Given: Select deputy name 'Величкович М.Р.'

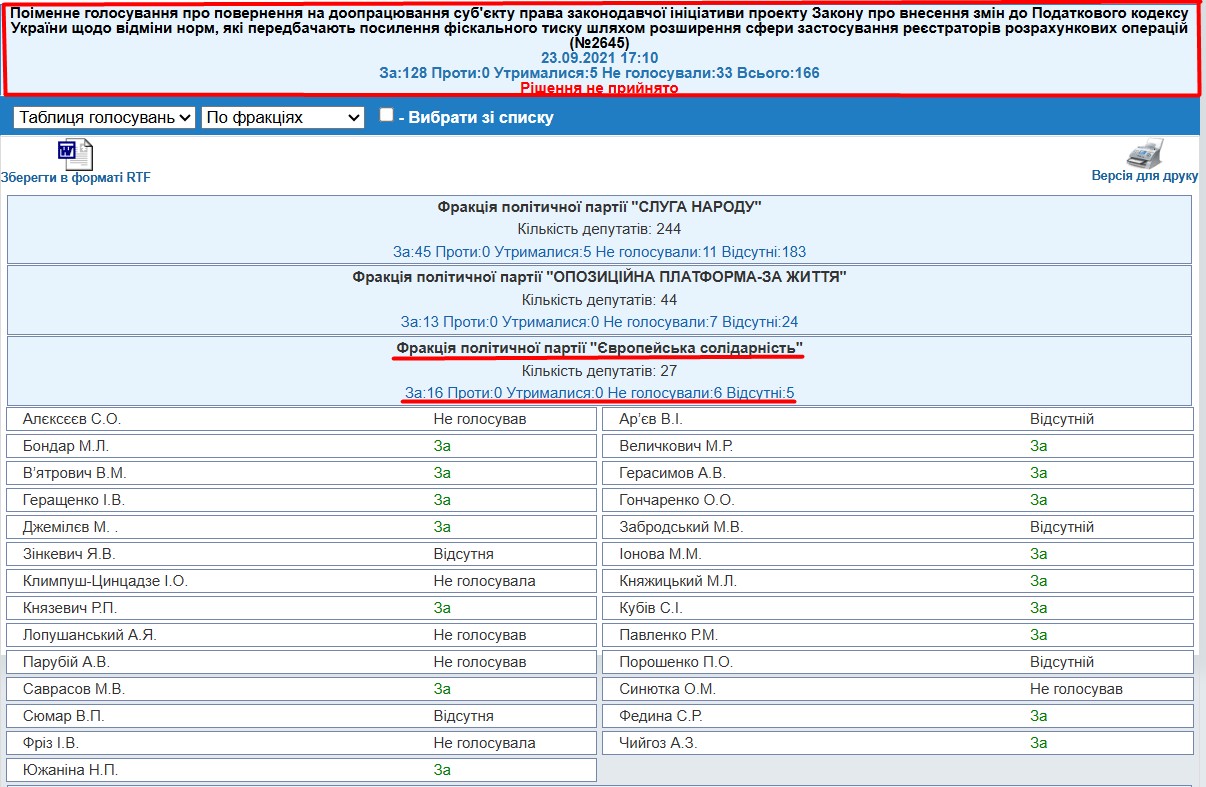Looking at the screenshot, I should point(676,446).
